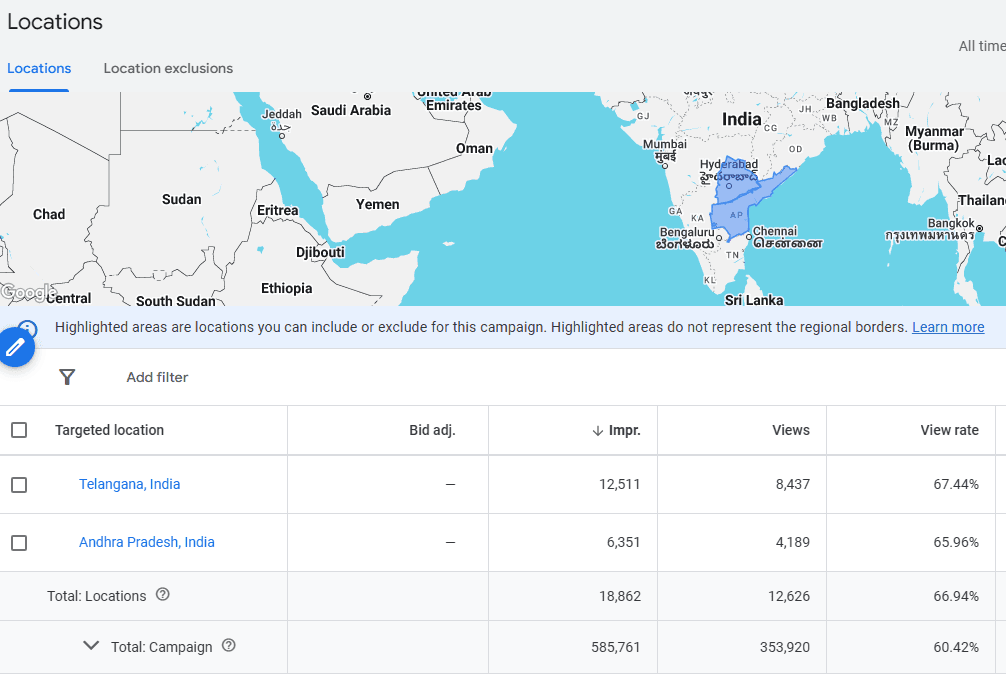Check the select-all checkbox in the table header
Screen dimensions: 1006x685
(20, 429)
